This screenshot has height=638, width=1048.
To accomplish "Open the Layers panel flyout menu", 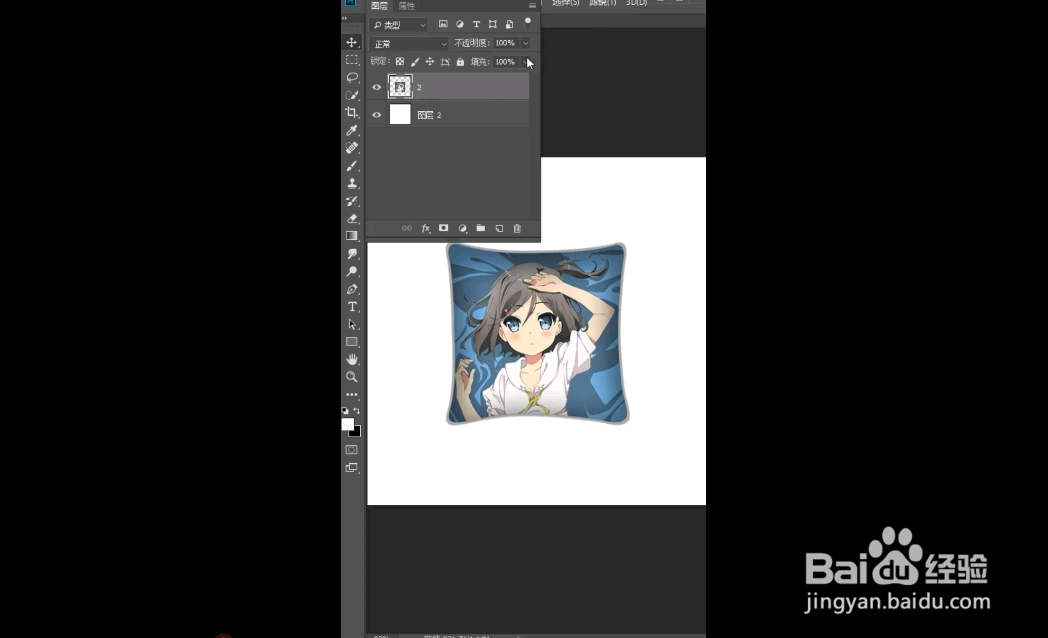I will tap(532, 5).
